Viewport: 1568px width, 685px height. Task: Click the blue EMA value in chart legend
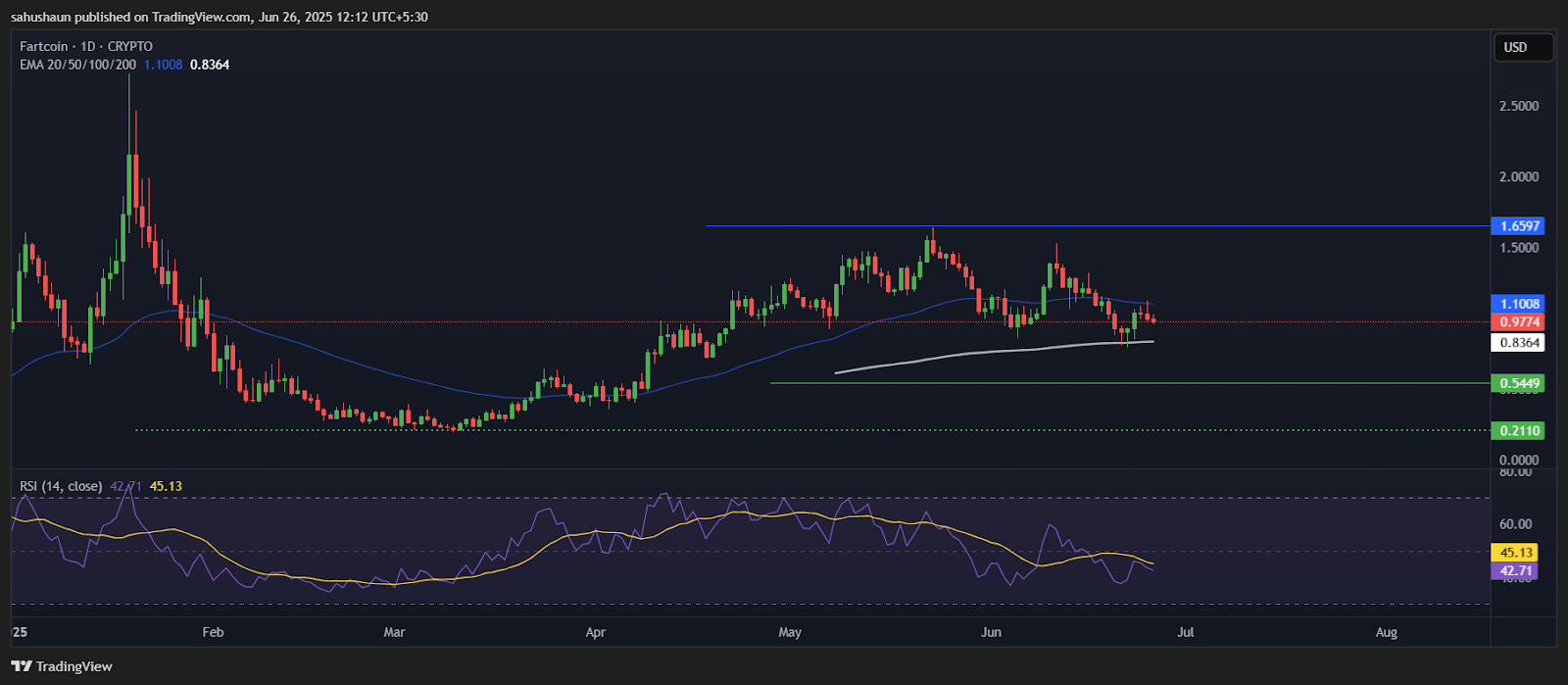click(163, 65)
